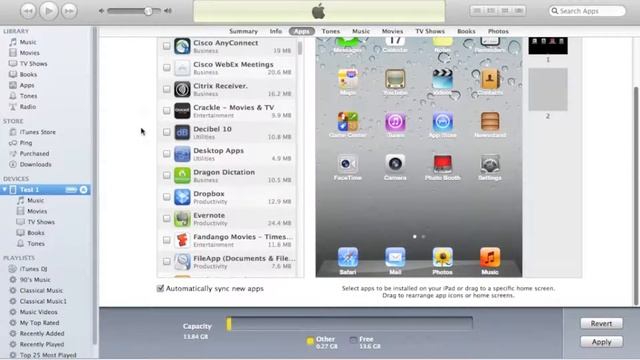640x360 pixels.
Task: Select Radio in Library sidebar
Action: 28,107
